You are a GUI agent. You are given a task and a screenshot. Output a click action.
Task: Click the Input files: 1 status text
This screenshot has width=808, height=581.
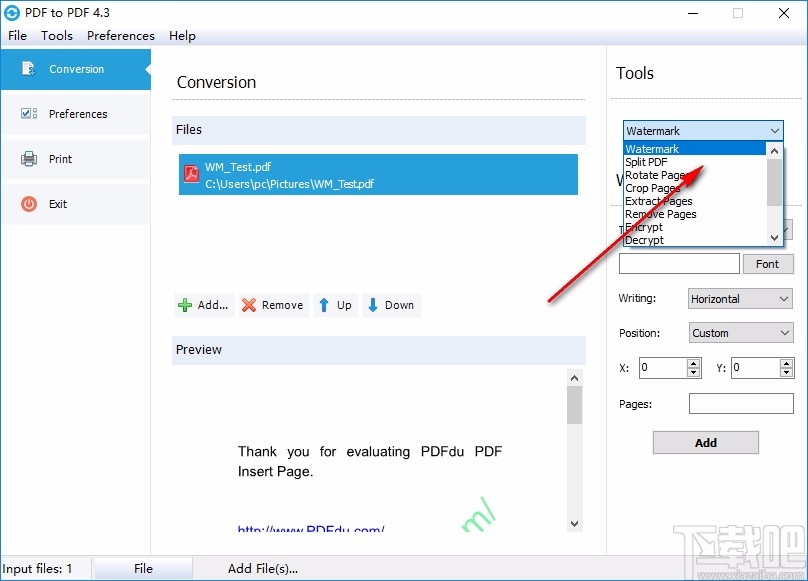37,569
